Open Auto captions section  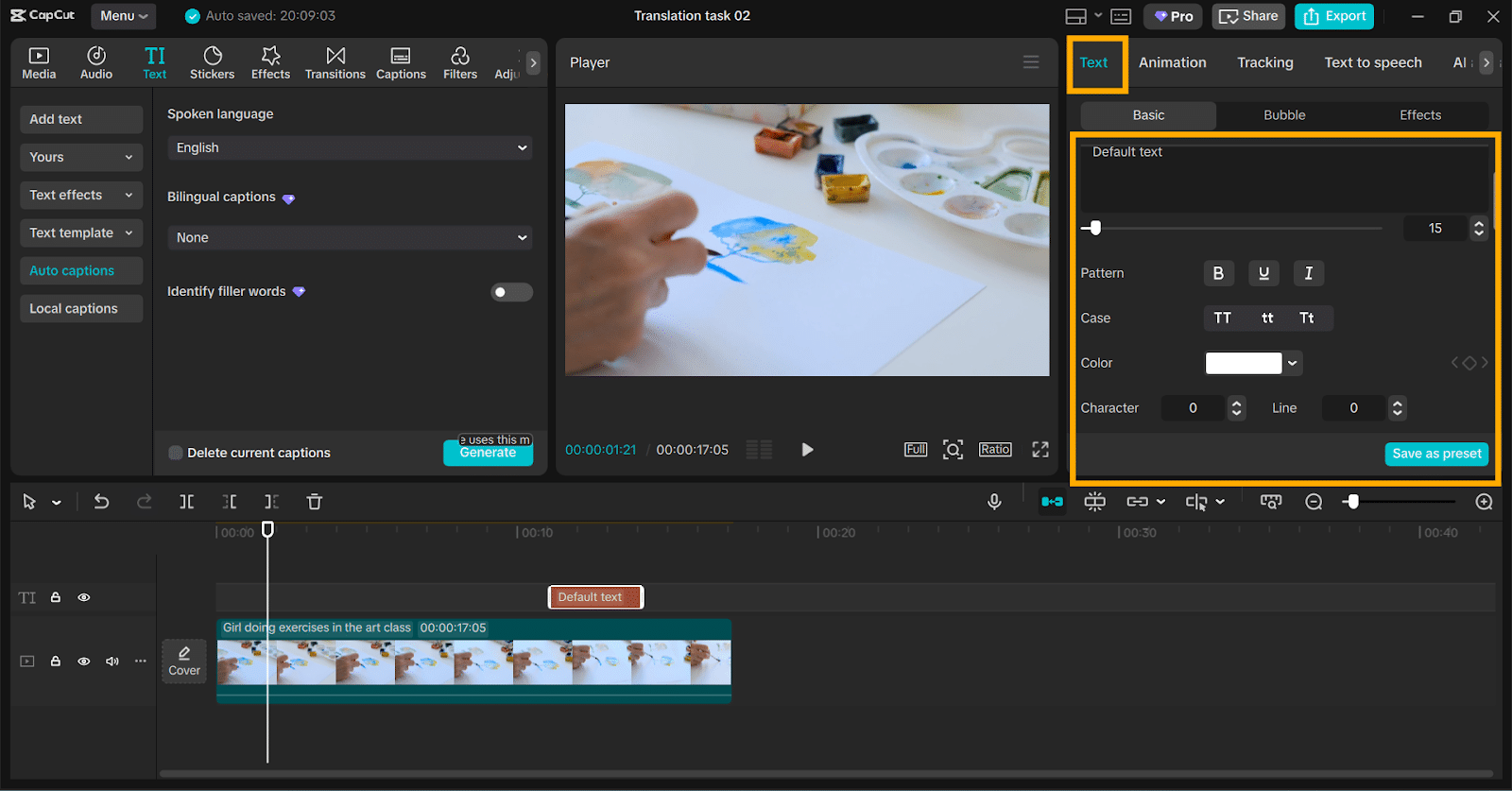81,270
